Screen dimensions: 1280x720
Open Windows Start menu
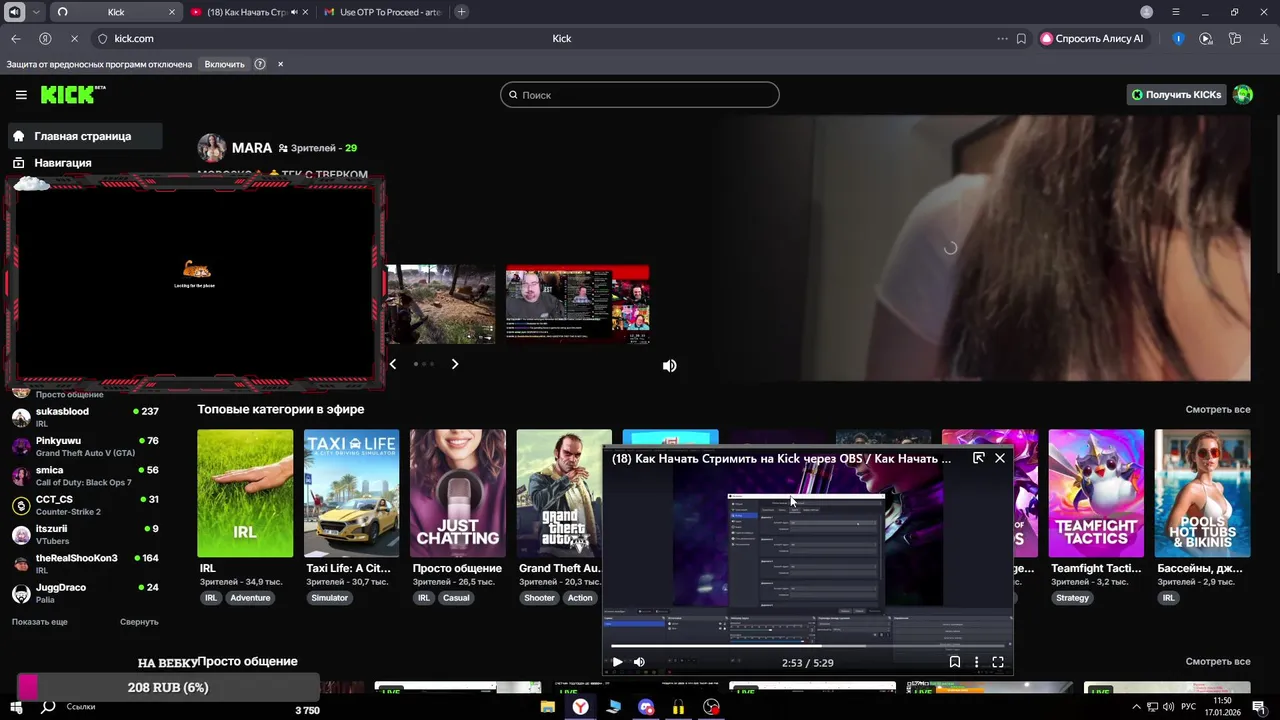coord(18,707)
